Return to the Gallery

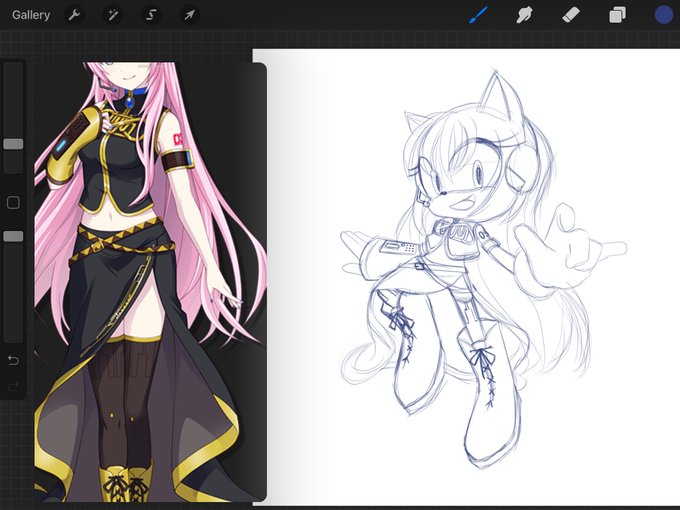pos(31,15)
